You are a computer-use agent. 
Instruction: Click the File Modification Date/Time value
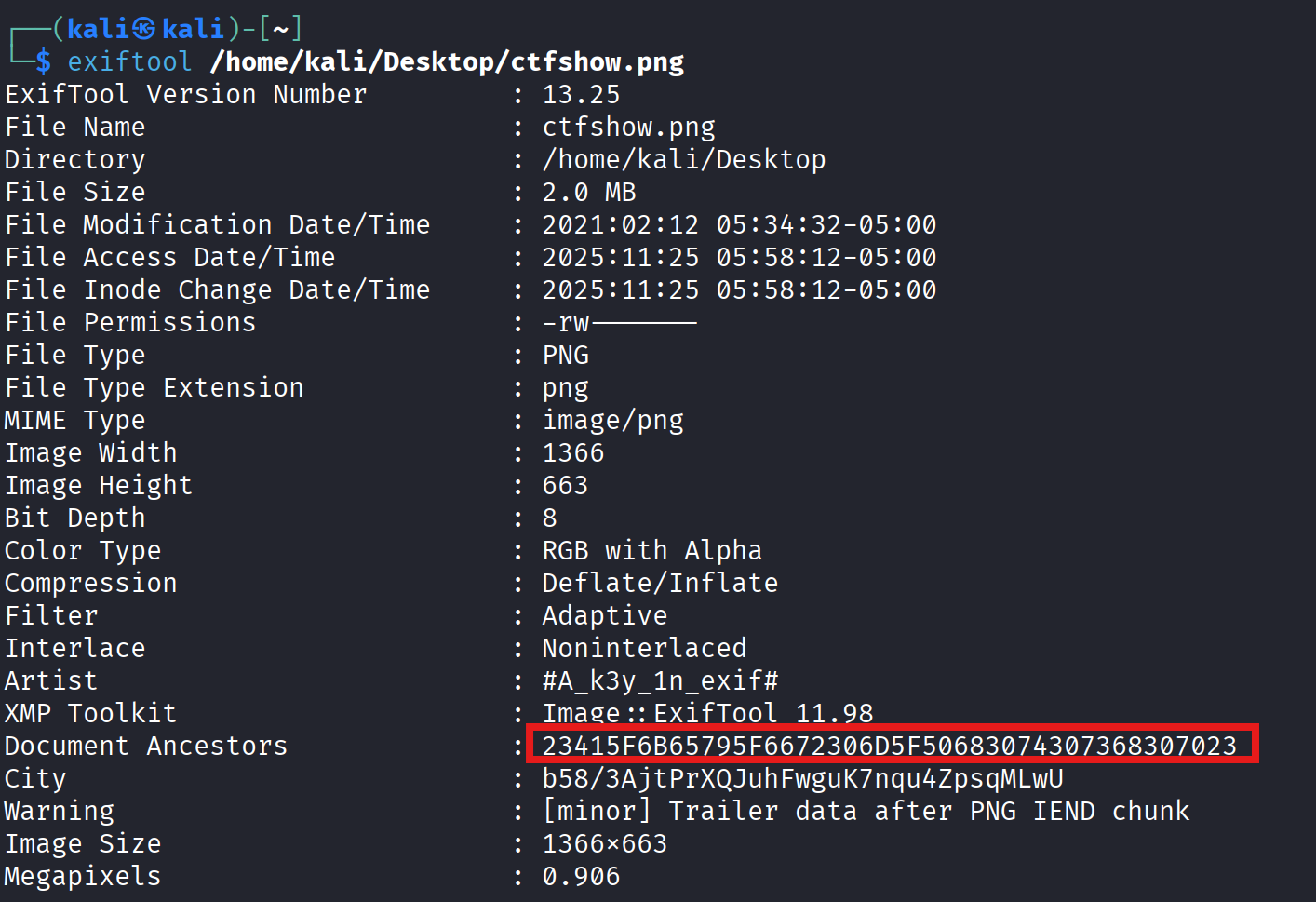click(x=739, y=224)
